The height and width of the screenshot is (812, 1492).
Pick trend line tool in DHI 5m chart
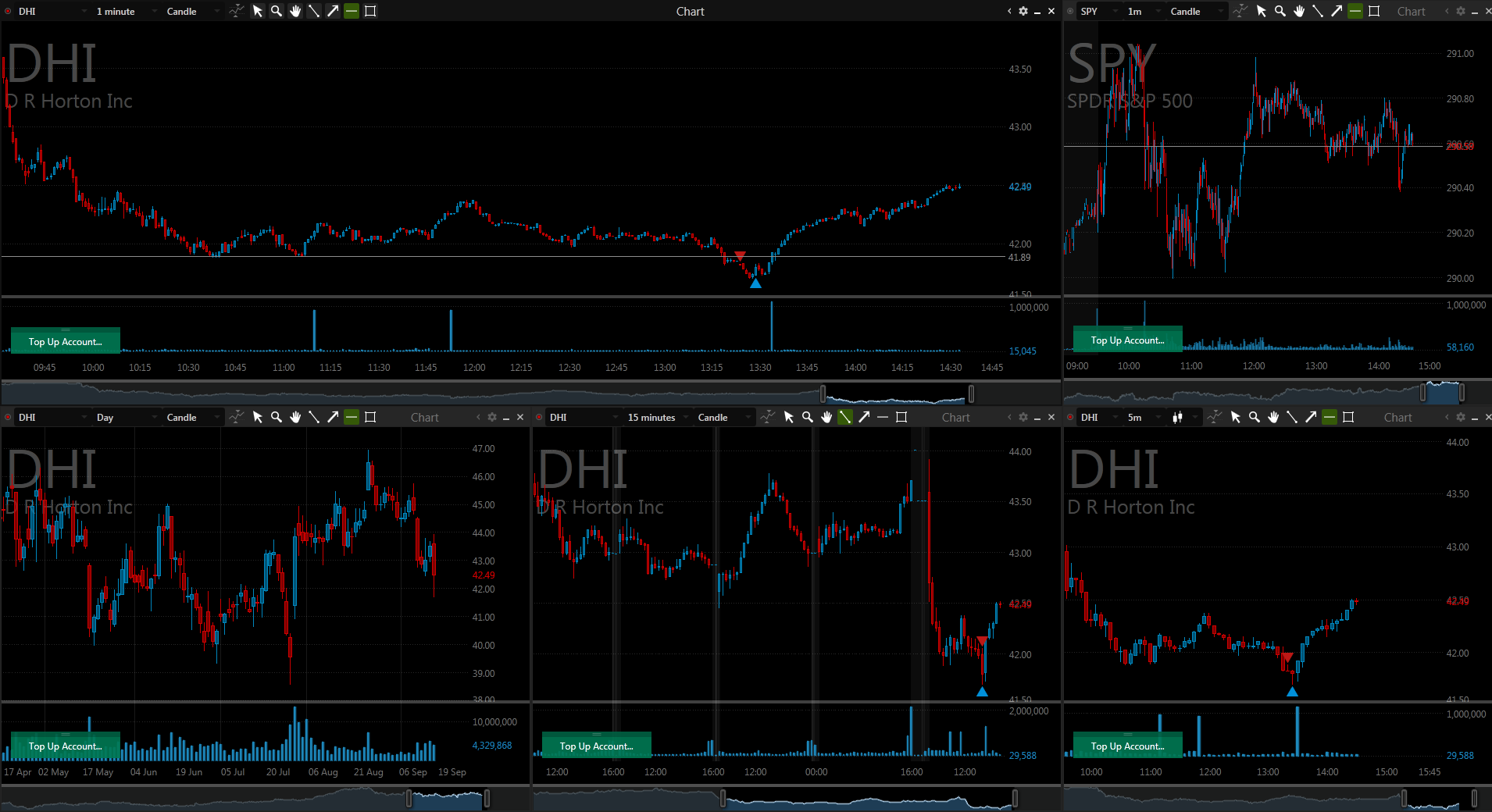pos(1292,417)
